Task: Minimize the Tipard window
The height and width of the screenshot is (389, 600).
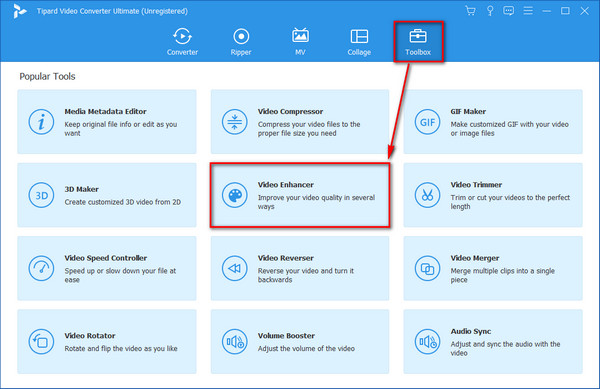Action: [x=546, y=11]
